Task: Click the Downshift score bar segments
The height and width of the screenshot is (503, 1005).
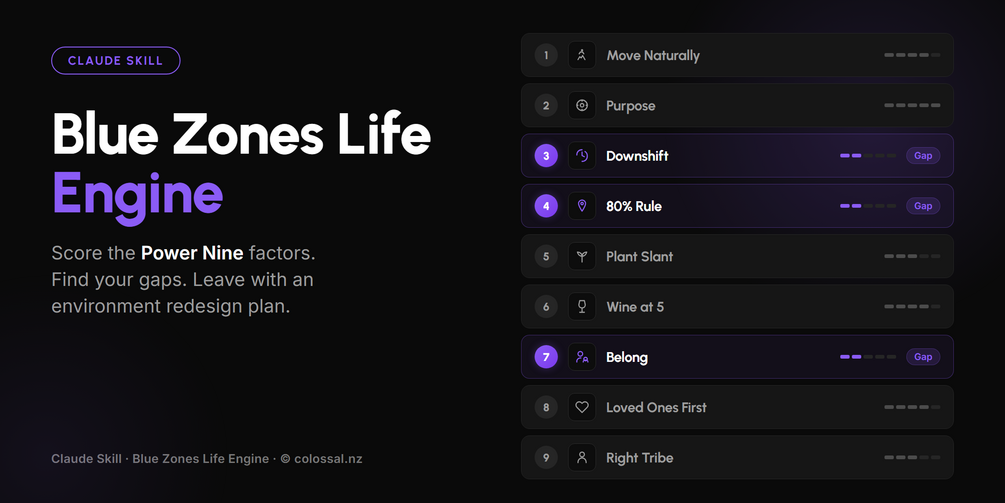Action: [x=868, y=156]
